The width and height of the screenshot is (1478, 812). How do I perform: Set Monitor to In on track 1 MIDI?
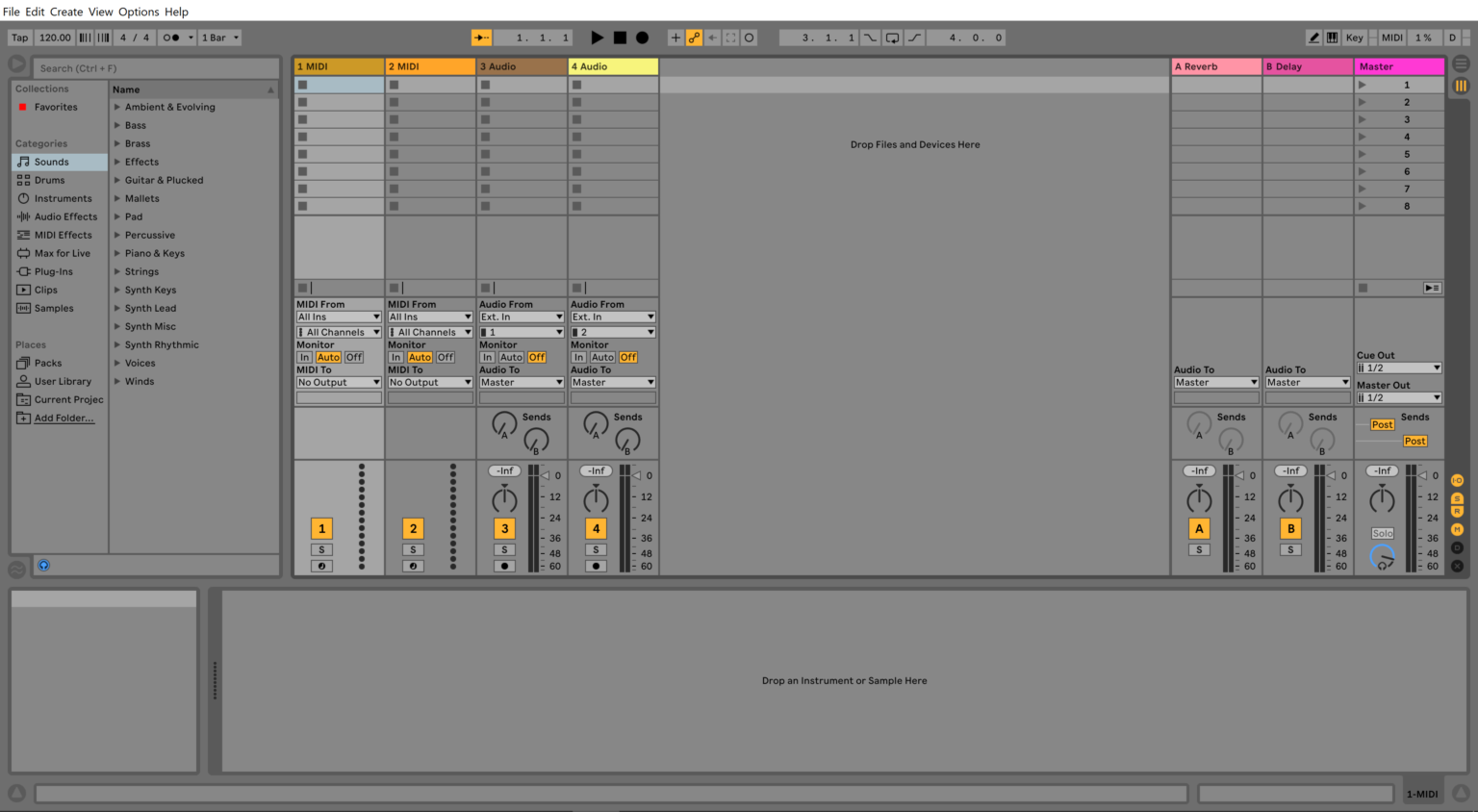tap(304, 357)
